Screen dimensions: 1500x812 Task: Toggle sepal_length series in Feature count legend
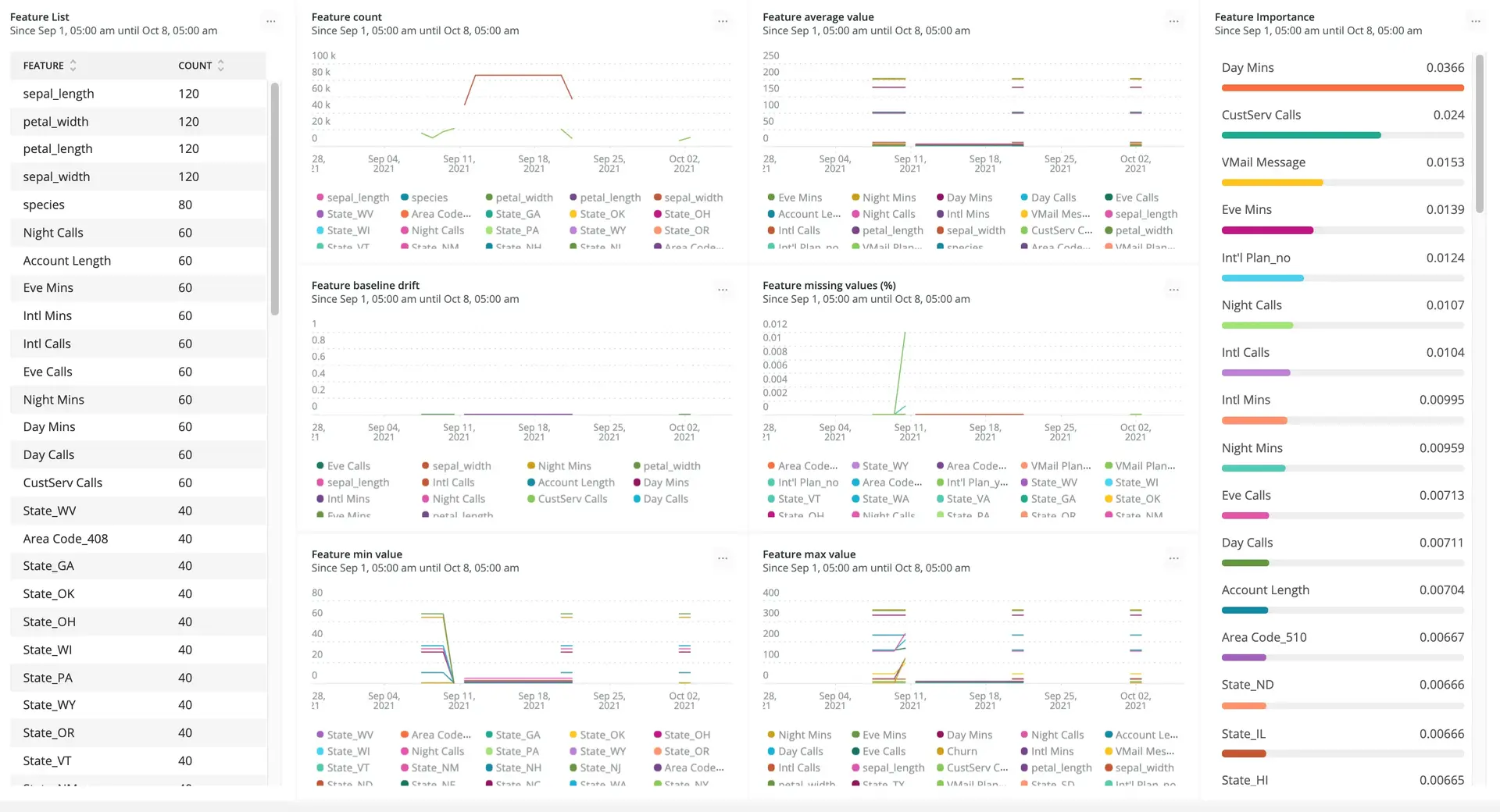[x=357, y=198]
